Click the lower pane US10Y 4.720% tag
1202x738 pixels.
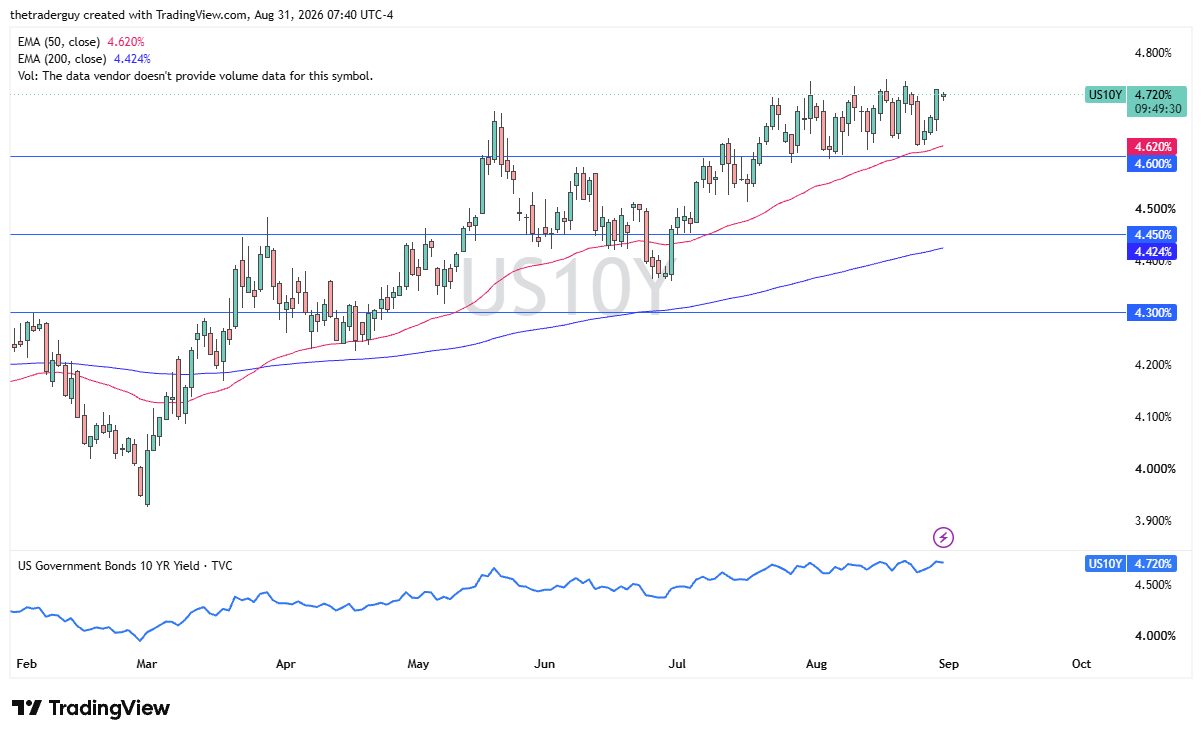coord(1131,564)
